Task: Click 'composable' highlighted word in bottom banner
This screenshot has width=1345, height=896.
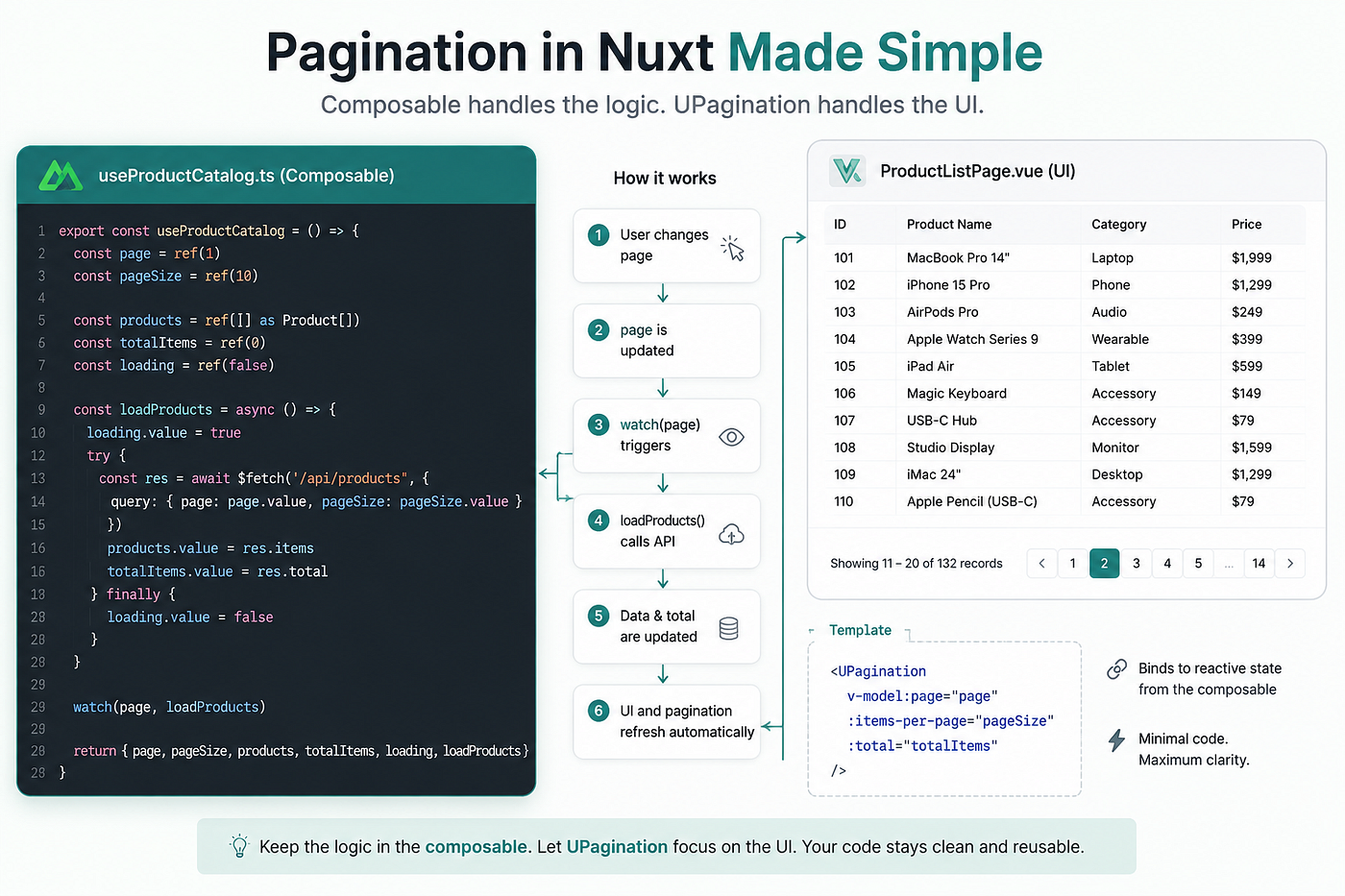Action: tap(476, 847)
